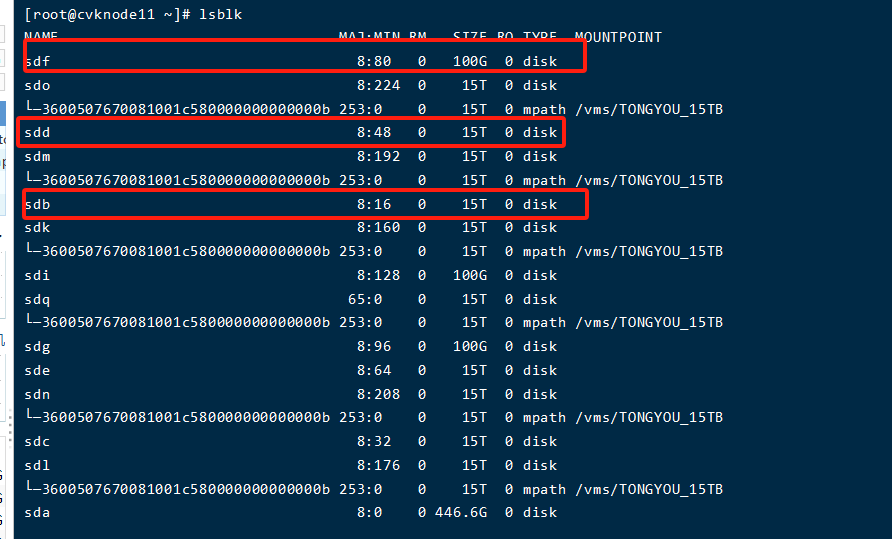This screenshot has height=539, width=892.
Task: Click the 8:128 device number
Action: pyautogui.click(x=378, y=275)
